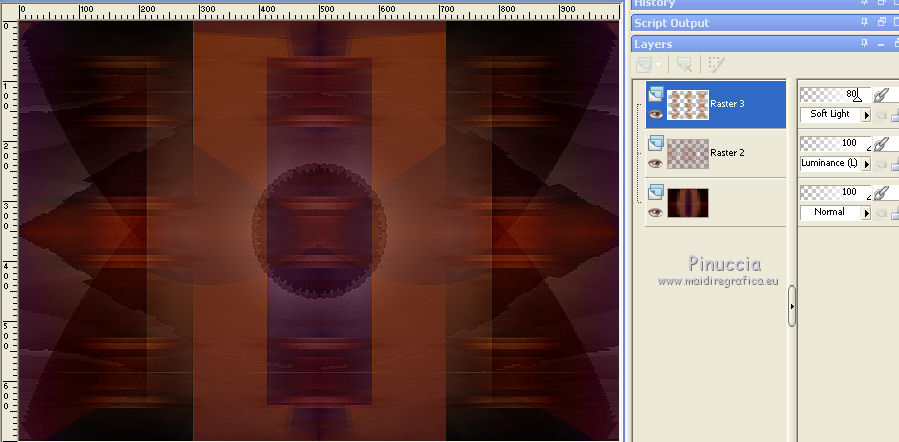
Task: Select the Raster 3 layer name
Action: [727, 104]
